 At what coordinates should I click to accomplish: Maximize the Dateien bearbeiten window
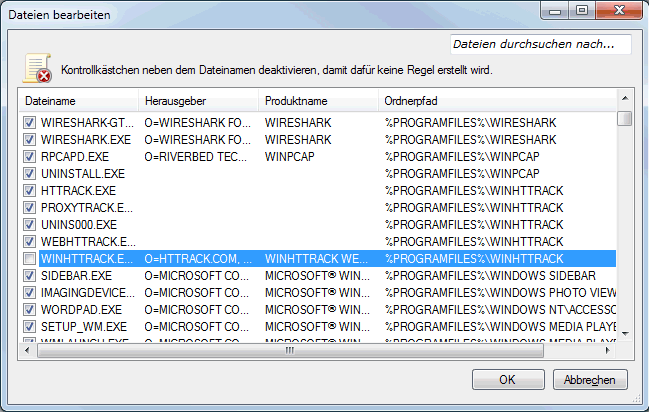(x=582, y=11)
